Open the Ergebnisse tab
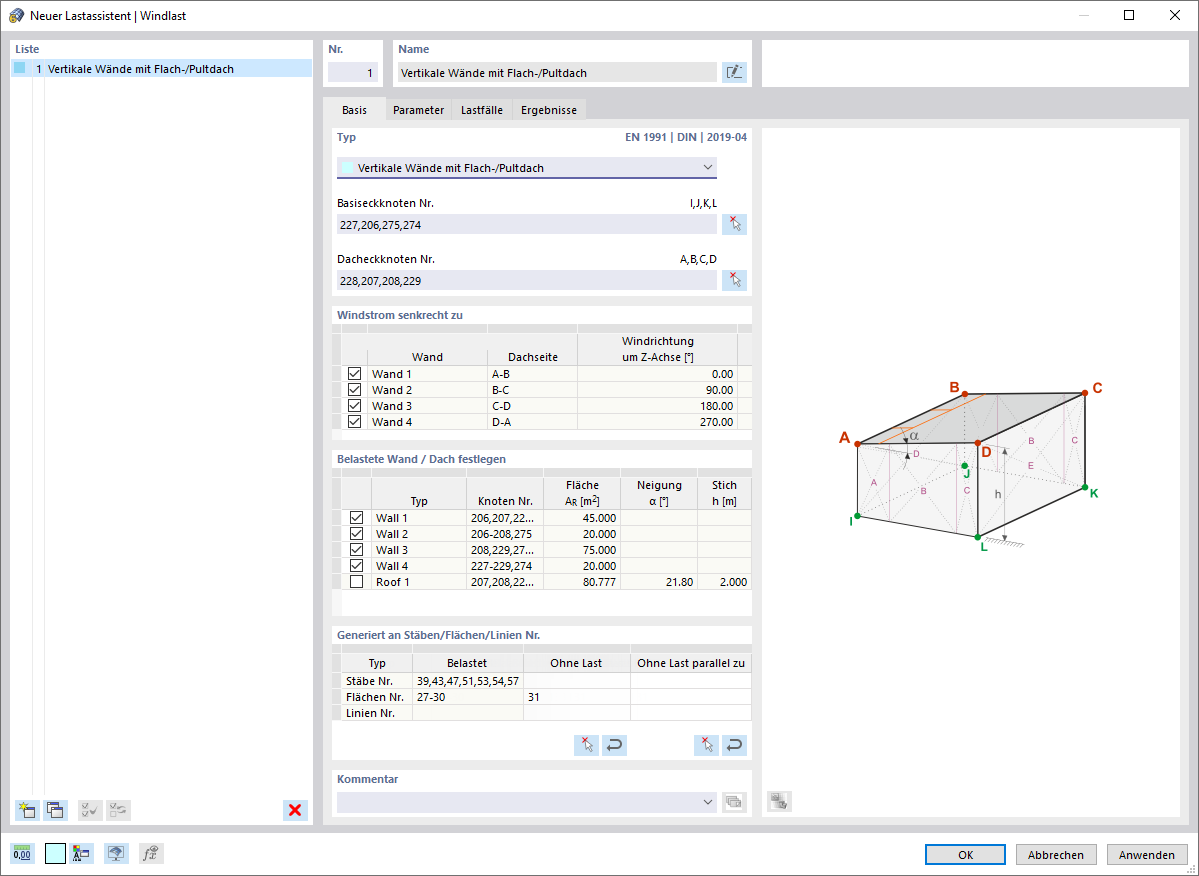The height and width of the screenshot is (876, 1199). coord(549,110)
